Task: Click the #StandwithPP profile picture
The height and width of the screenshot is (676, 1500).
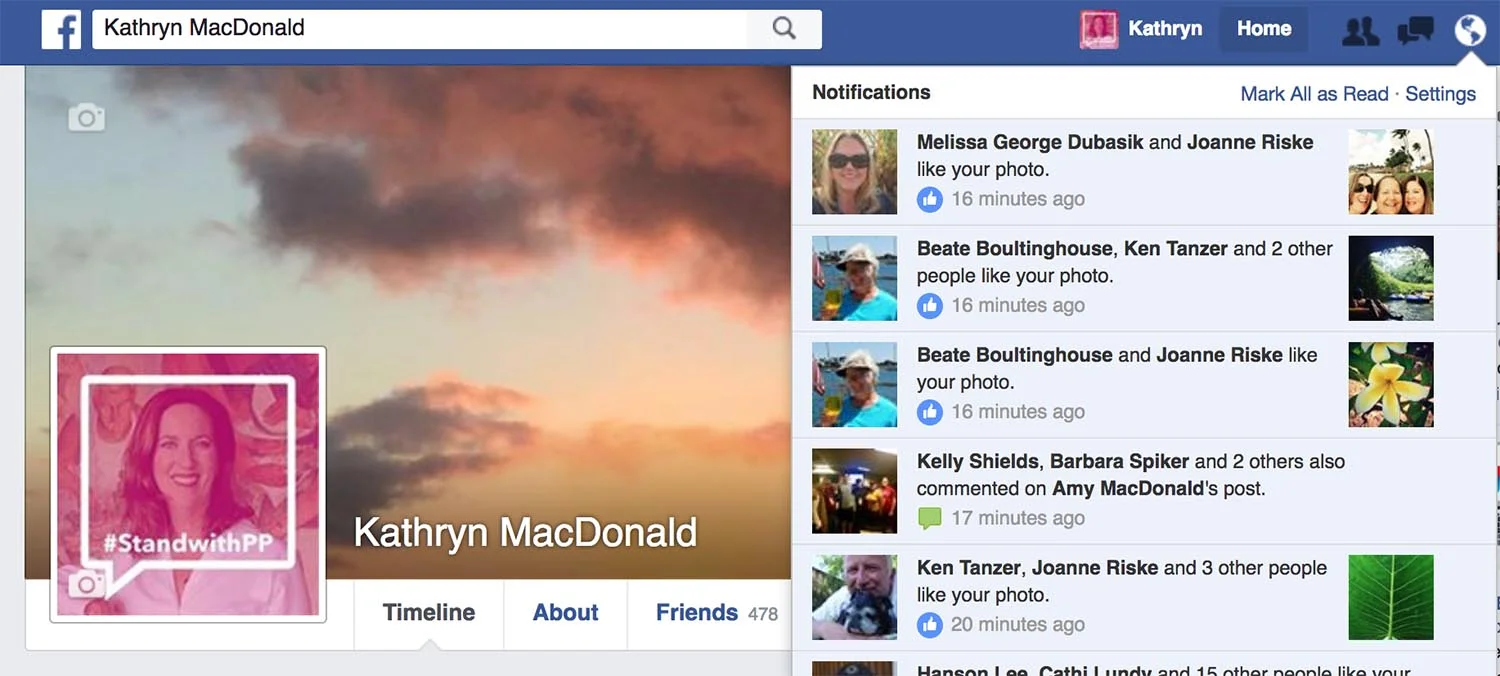Action: 188,484
